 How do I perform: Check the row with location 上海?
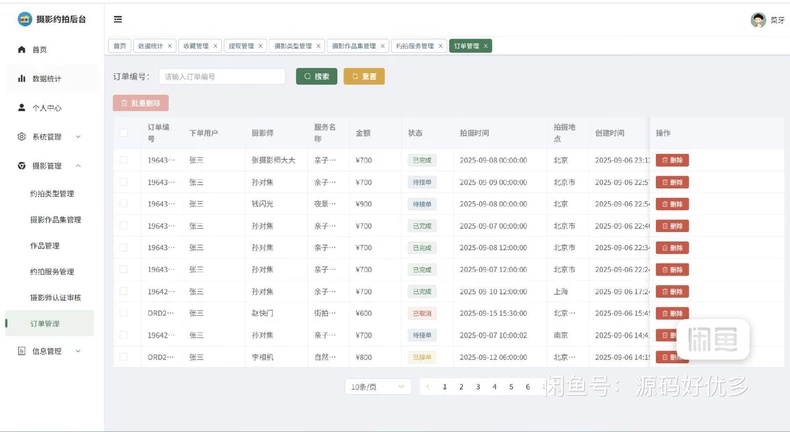coord(123,291)
